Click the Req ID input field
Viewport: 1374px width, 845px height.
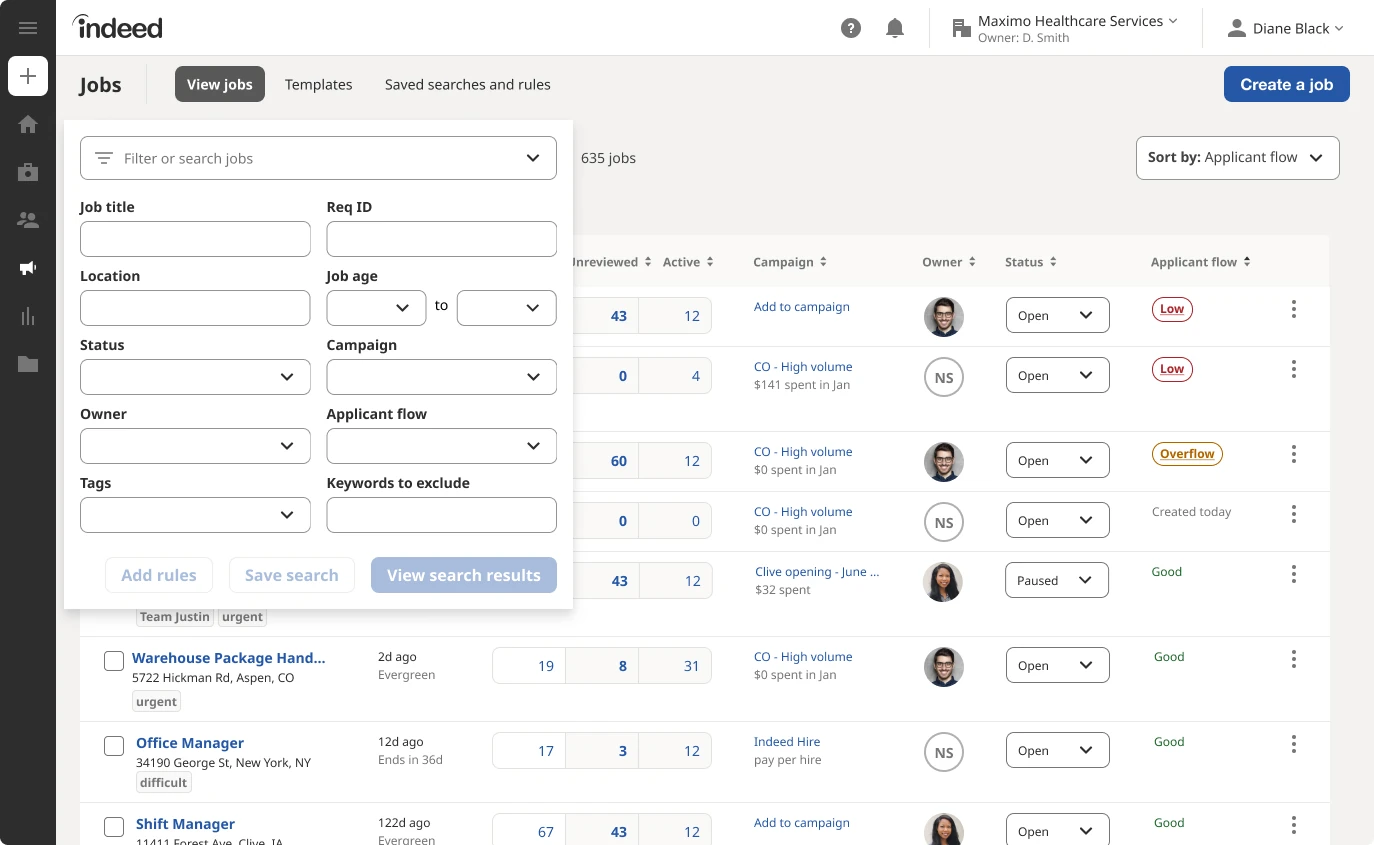click(x=441, y=239)
